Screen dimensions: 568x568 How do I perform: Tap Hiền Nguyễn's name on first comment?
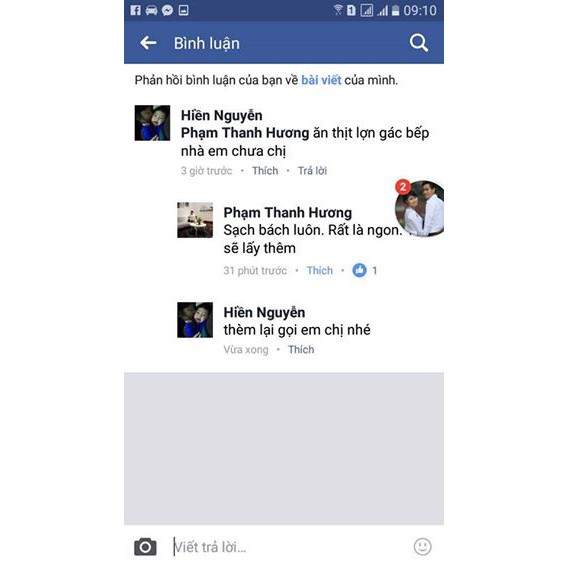(x=221, y=116)
